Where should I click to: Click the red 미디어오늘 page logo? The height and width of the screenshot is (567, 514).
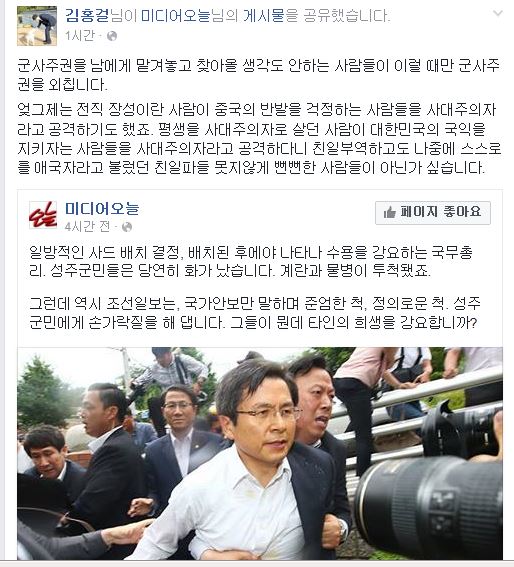coord(43,215)
